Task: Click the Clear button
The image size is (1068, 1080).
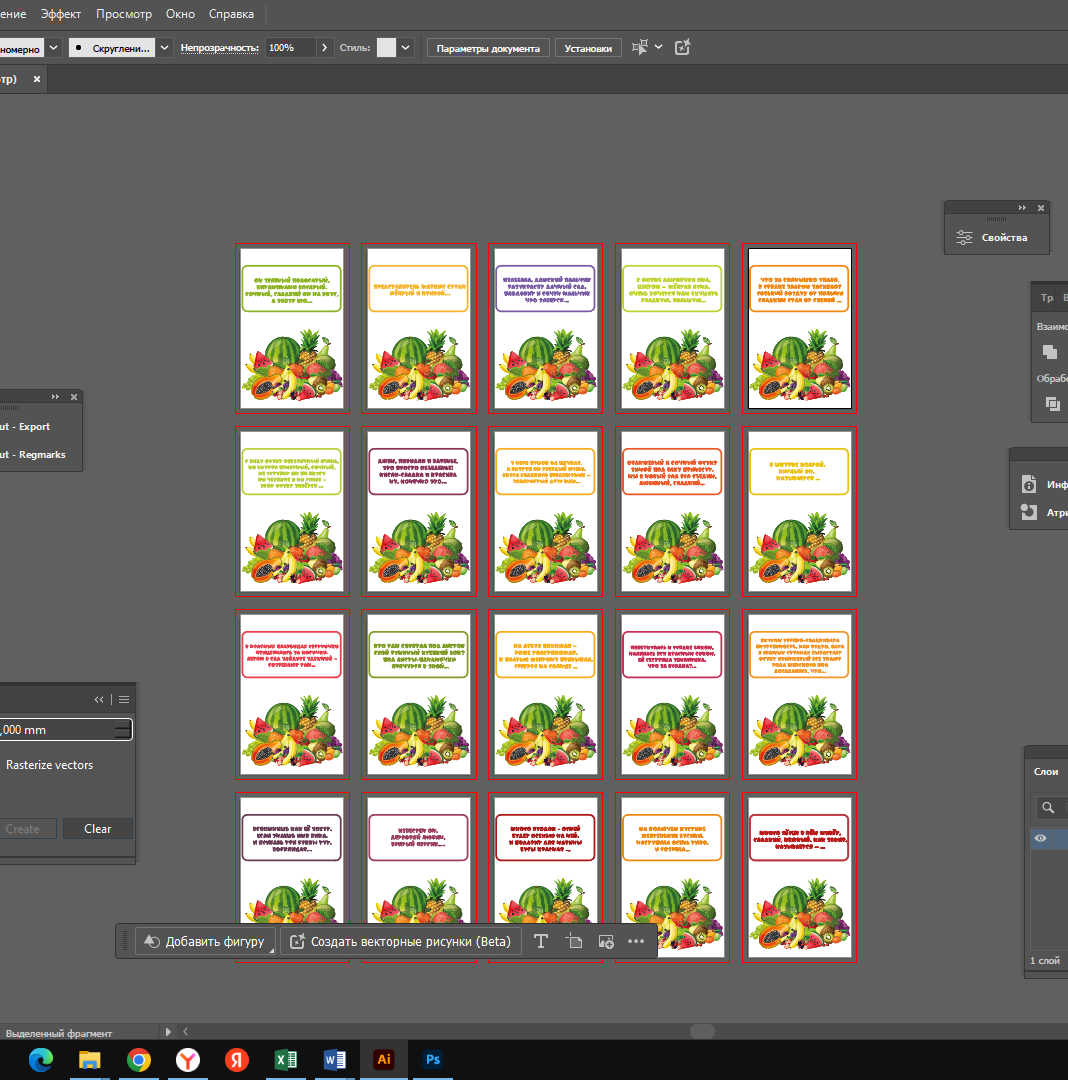Action: (98, 828)
